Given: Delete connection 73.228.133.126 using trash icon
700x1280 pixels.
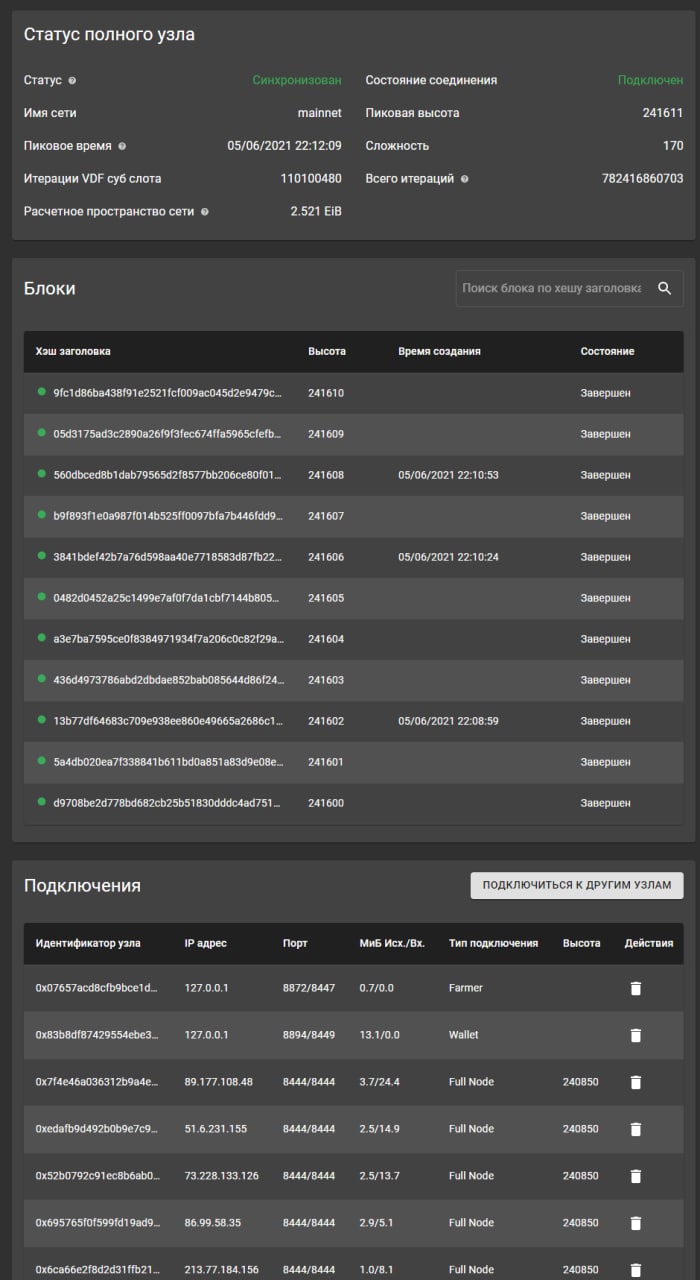Looking at the screenshot, I should tap(636, 1176).
